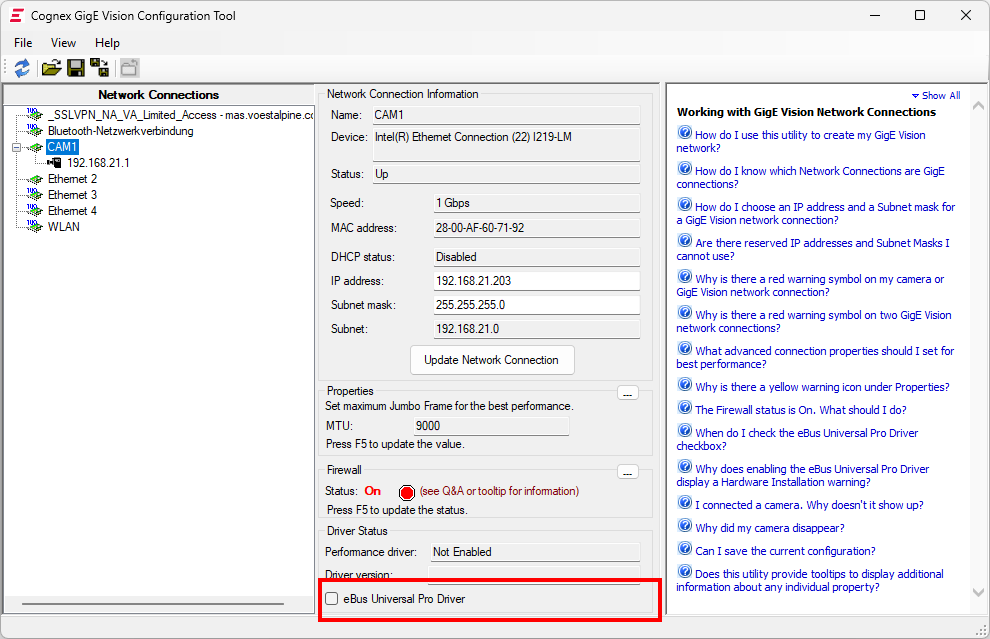The height and width of the screenshot is (639, 990).
Task: Select Ethernet 3 in the connections tree
Action: 72,195
